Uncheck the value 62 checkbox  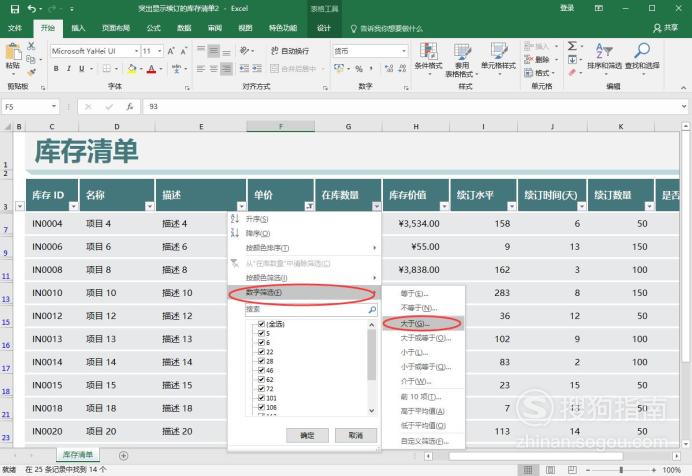coord(261,379)
